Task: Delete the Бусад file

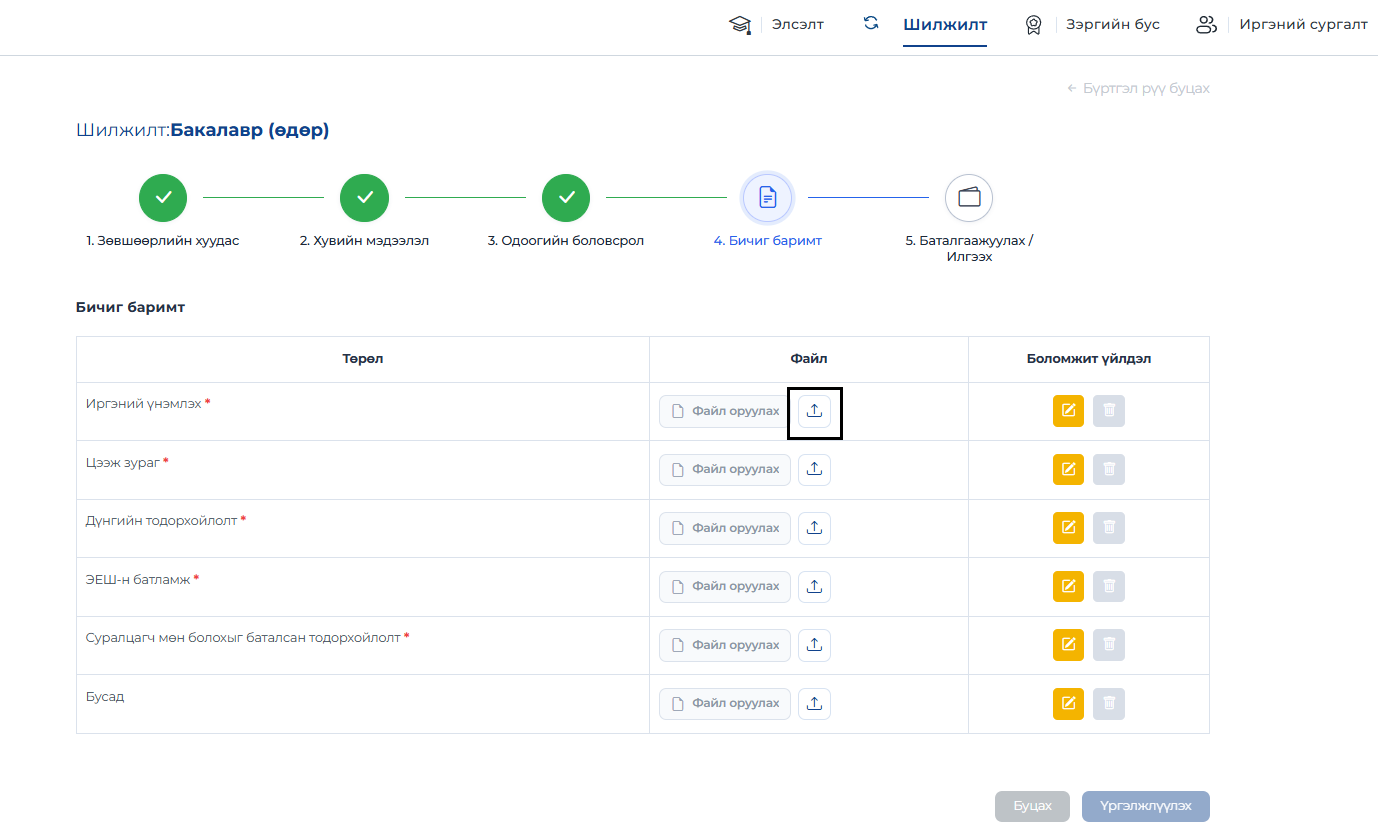Action: (1109, 704)
